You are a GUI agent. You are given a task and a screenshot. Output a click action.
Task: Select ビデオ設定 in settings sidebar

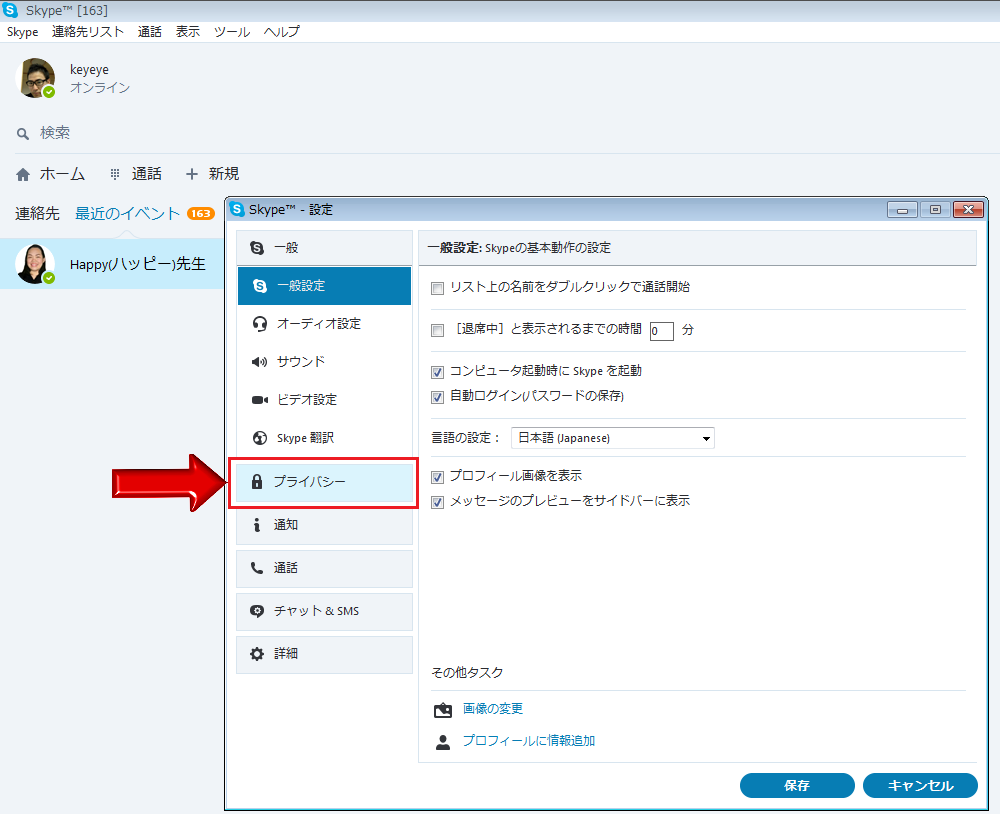coord(325,400)
